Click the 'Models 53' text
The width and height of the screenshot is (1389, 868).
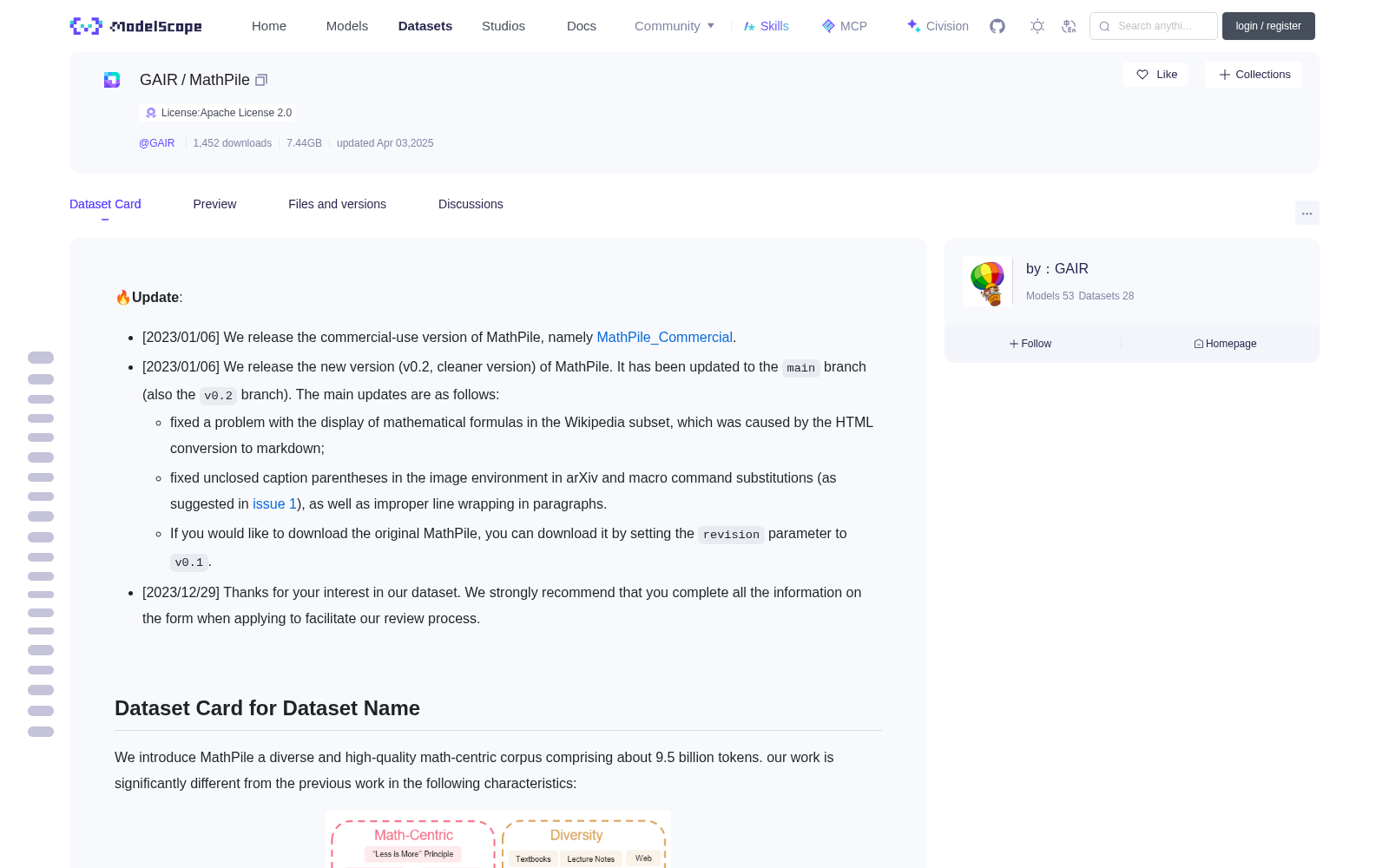point(1050,296)
